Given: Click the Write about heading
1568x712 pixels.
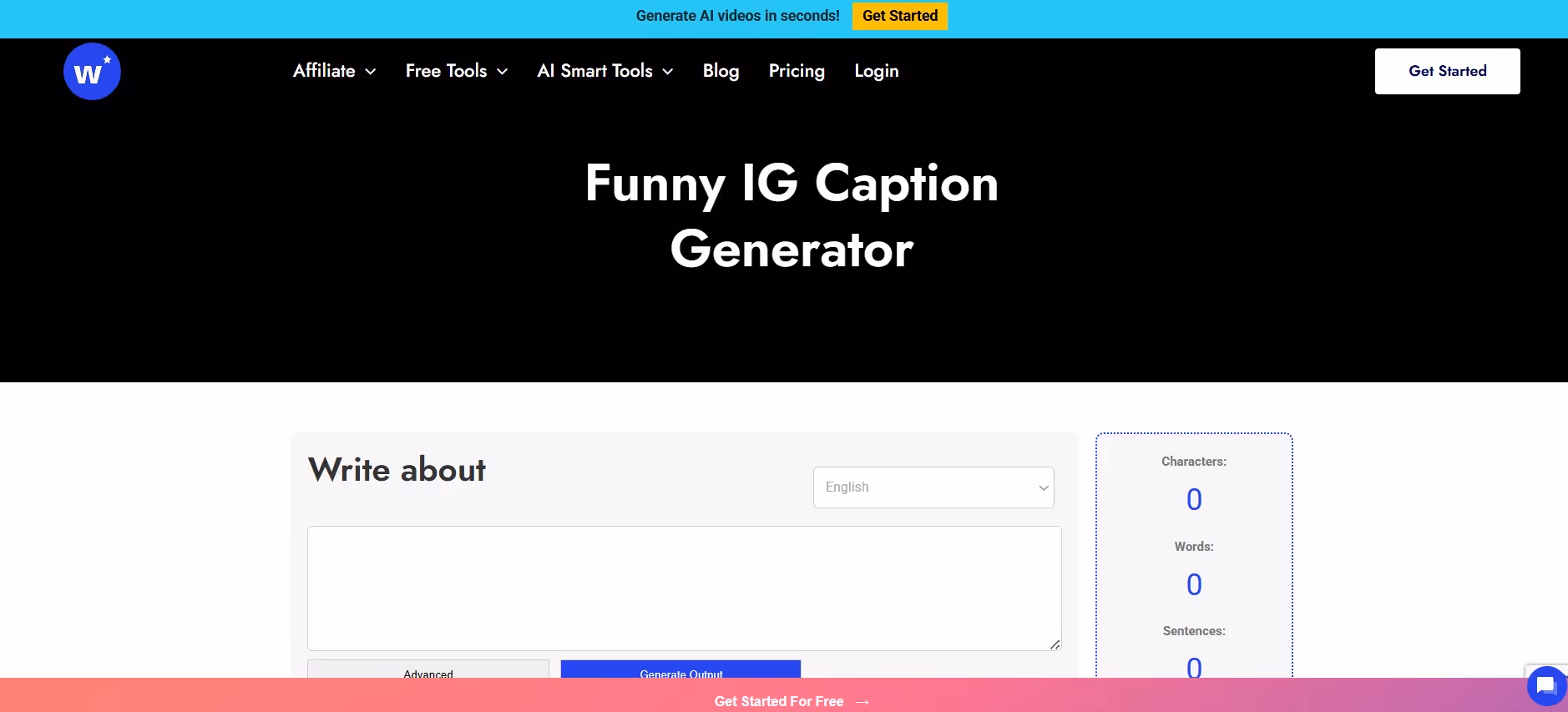Looking at the screenshot, I should tap(397, 470).
